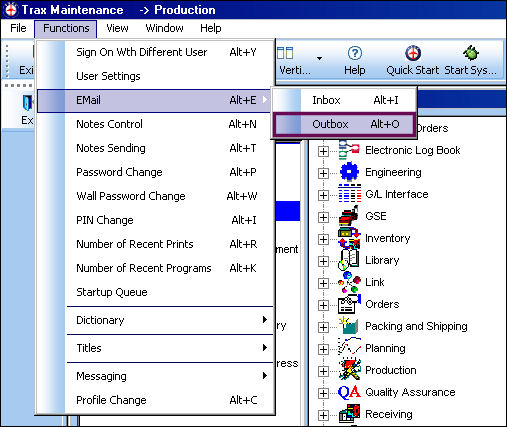Select Number of Recent Programs
507x427 pixels.
tap(155, 268)
